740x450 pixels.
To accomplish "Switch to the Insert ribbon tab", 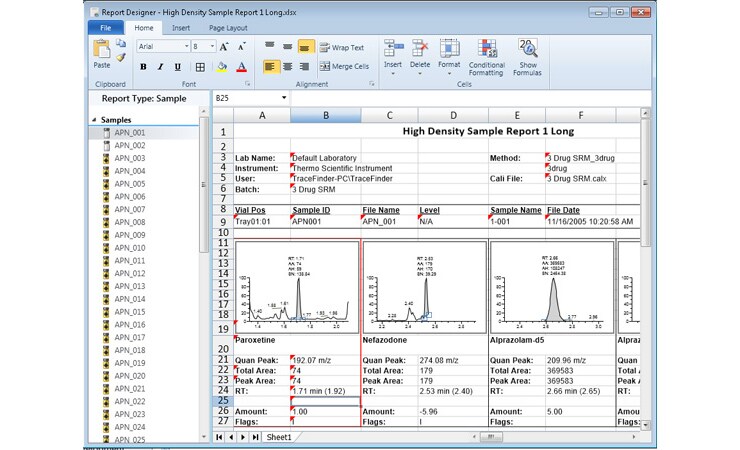I will pos(180,28).
